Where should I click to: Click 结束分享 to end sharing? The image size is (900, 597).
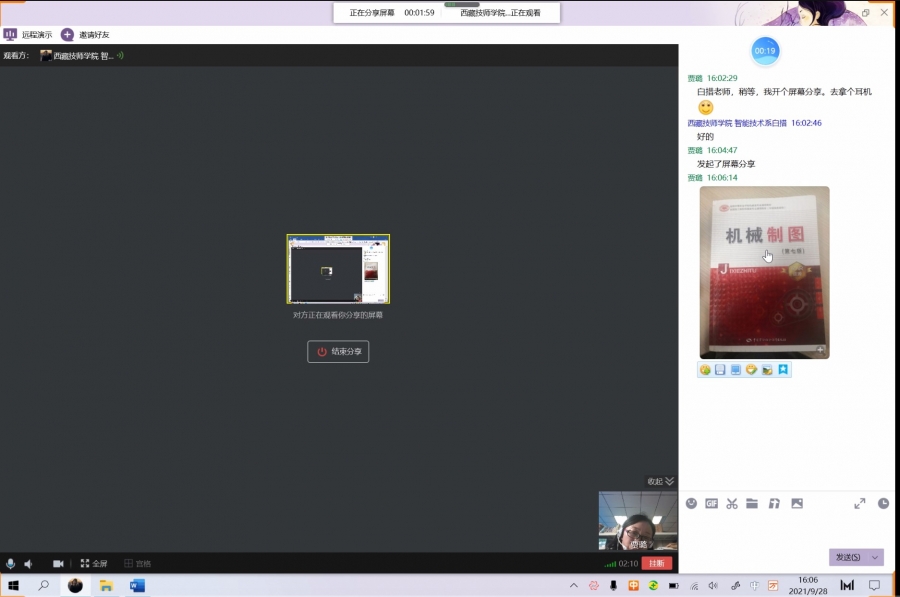point(338,351)
